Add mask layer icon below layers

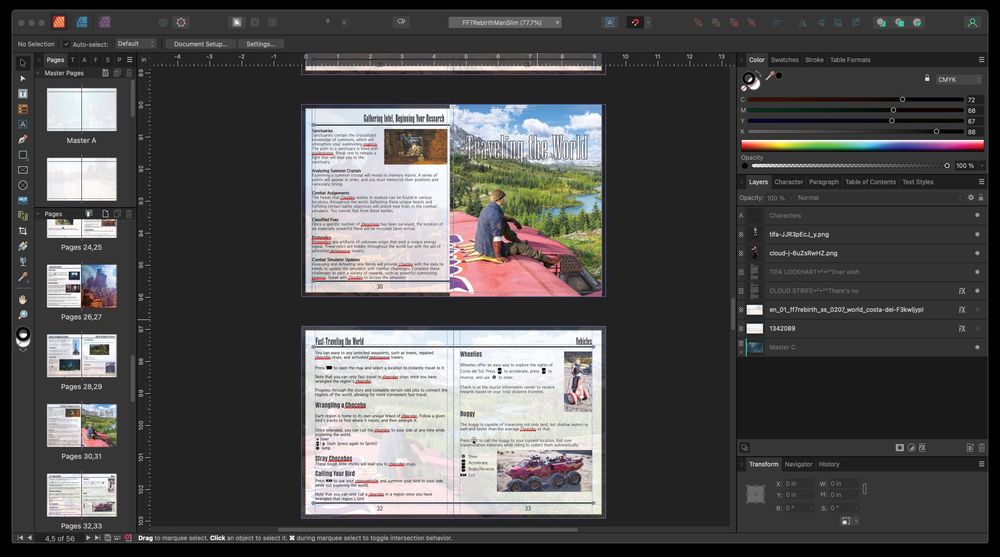point(899,448)
